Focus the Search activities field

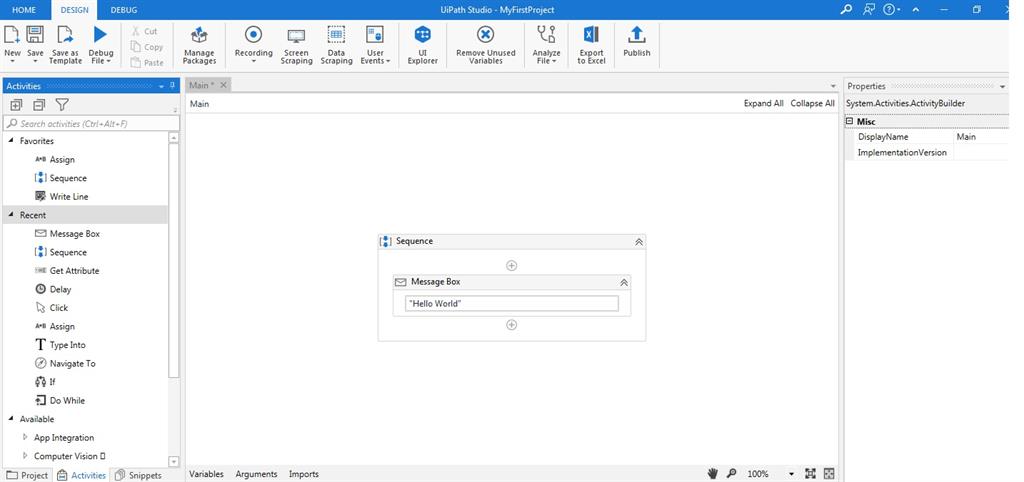point(91,123)
